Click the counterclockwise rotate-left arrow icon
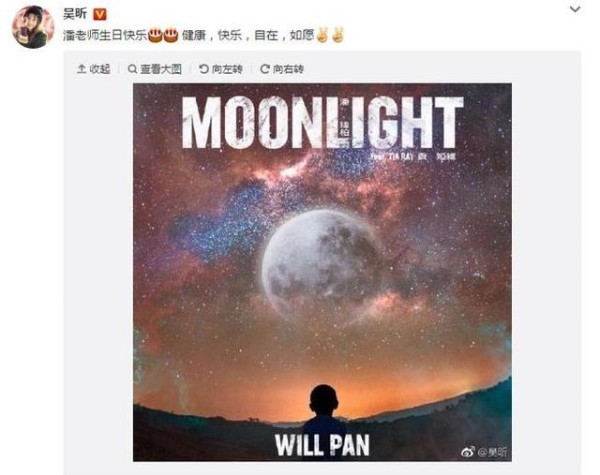This screenshot has width=600, height=475. click(204, 69)
